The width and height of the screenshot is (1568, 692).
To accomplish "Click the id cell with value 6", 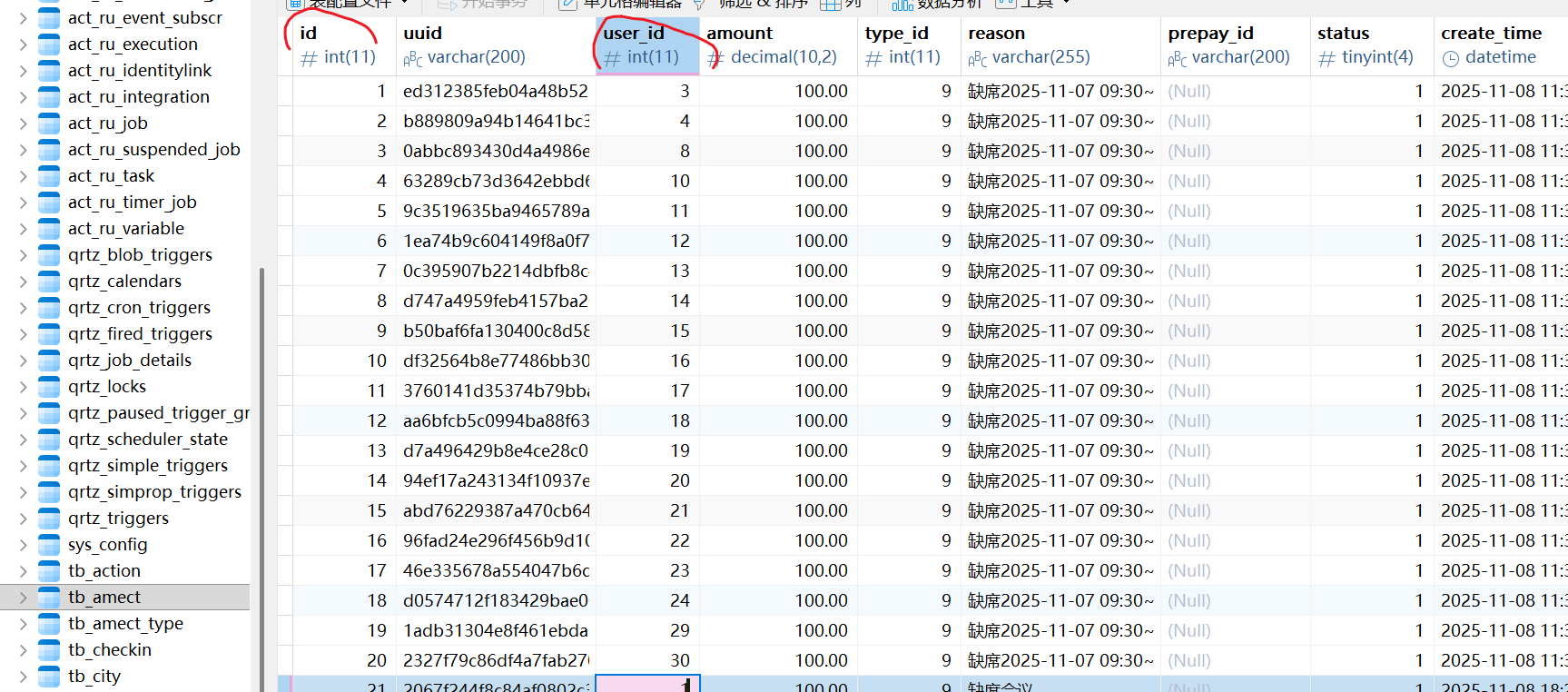I will pos(344,242).
